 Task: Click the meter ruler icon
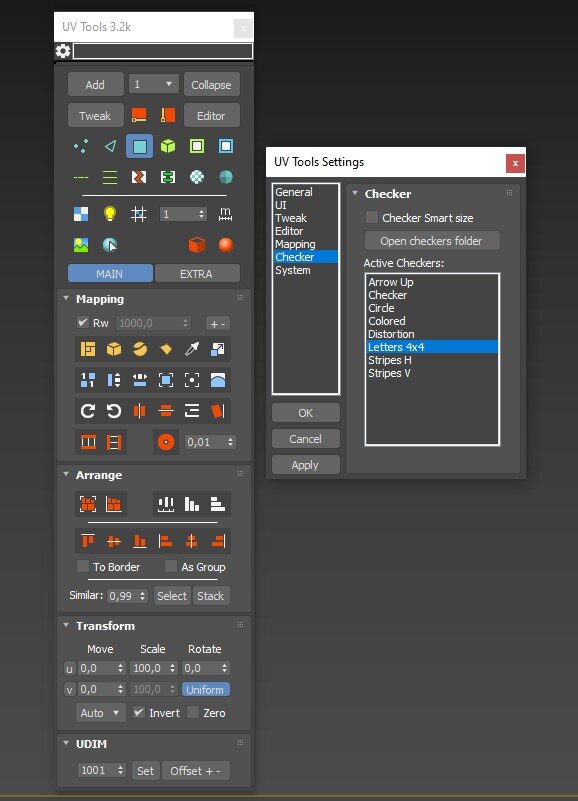225,214
